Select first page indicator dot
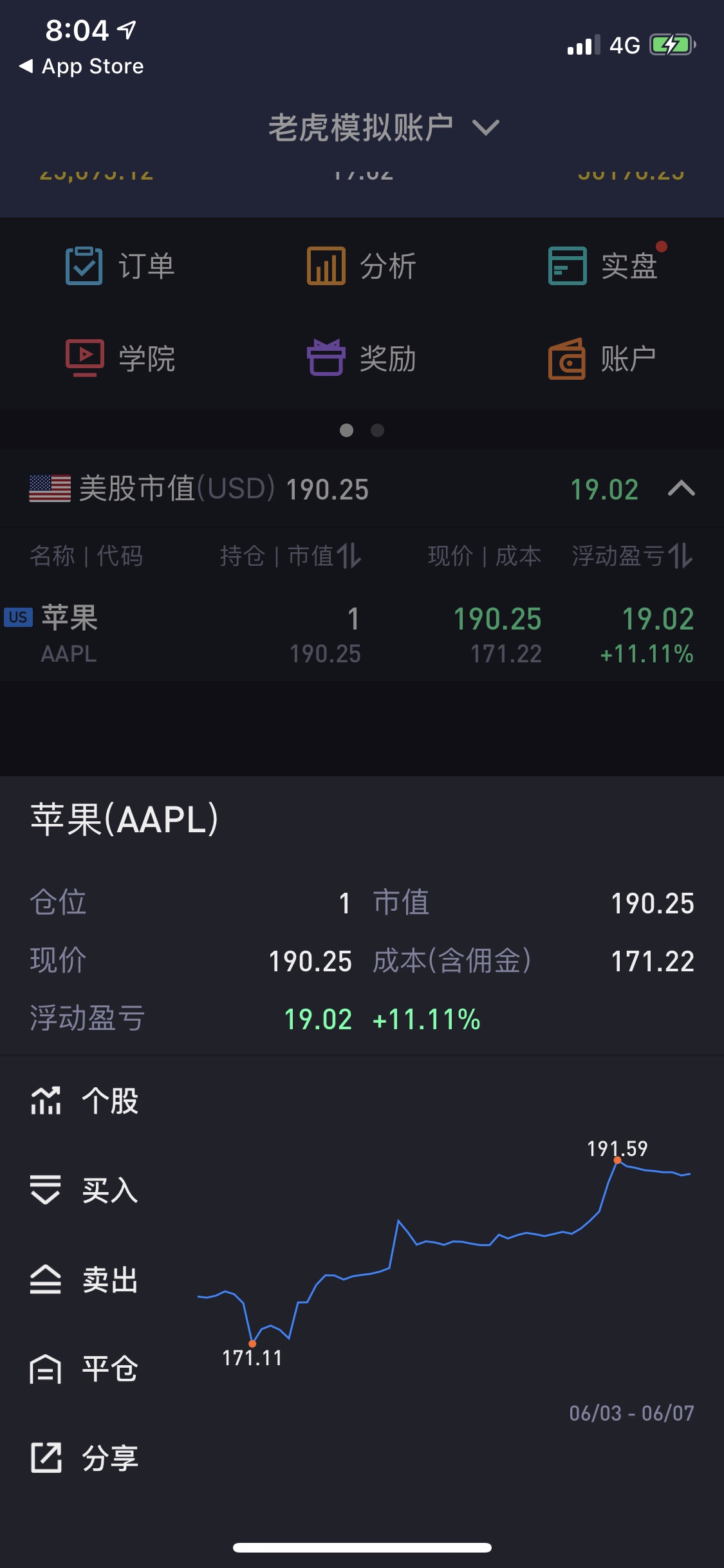This screenshot has width=724, height=1568. point(346,430)
